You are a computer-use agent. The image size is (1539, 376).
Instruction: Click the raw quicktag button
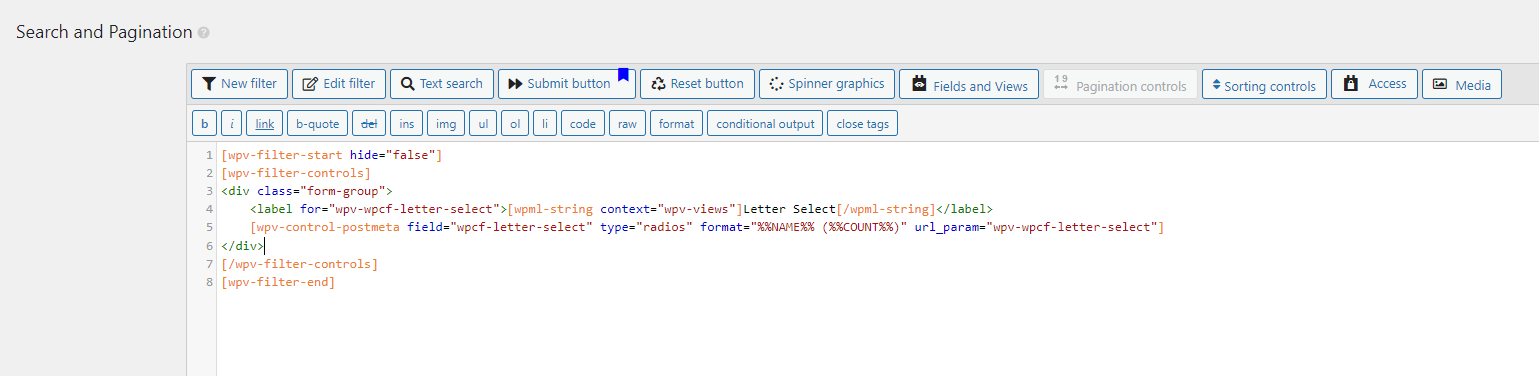pos(627,123)
